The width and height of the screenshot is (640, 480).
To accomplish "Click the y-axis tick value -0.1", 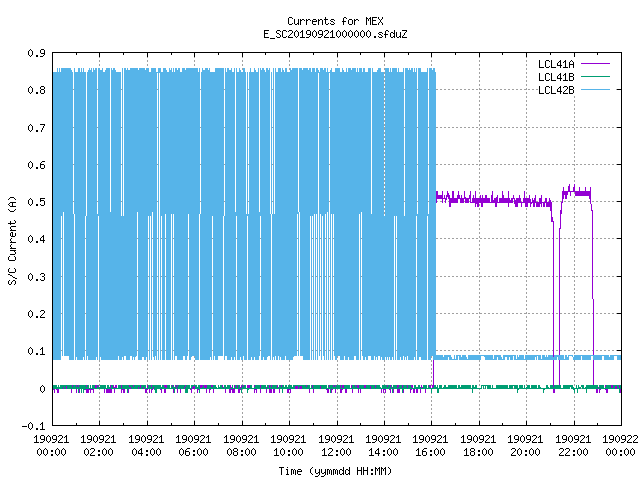I will [x=33, y=426].
